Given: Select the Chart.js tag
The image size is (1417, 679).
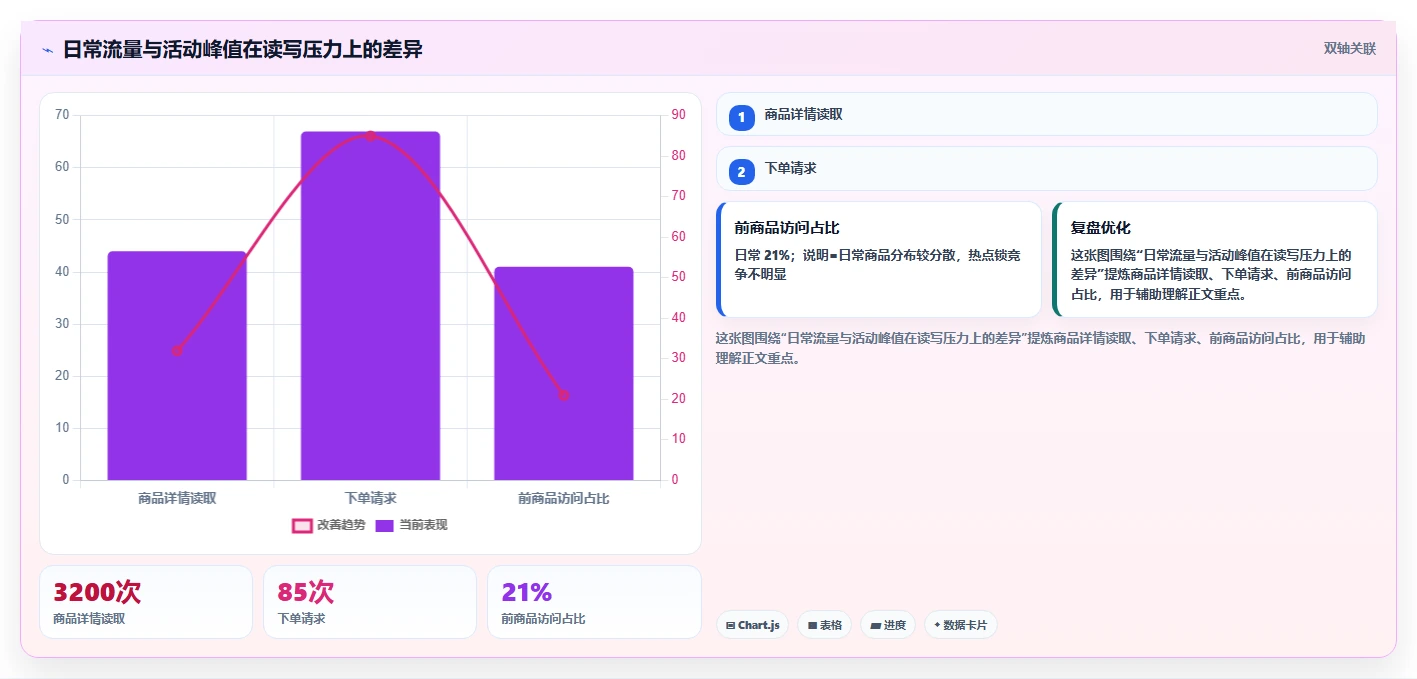Looking at the screenshot, I should coord(752,625).
